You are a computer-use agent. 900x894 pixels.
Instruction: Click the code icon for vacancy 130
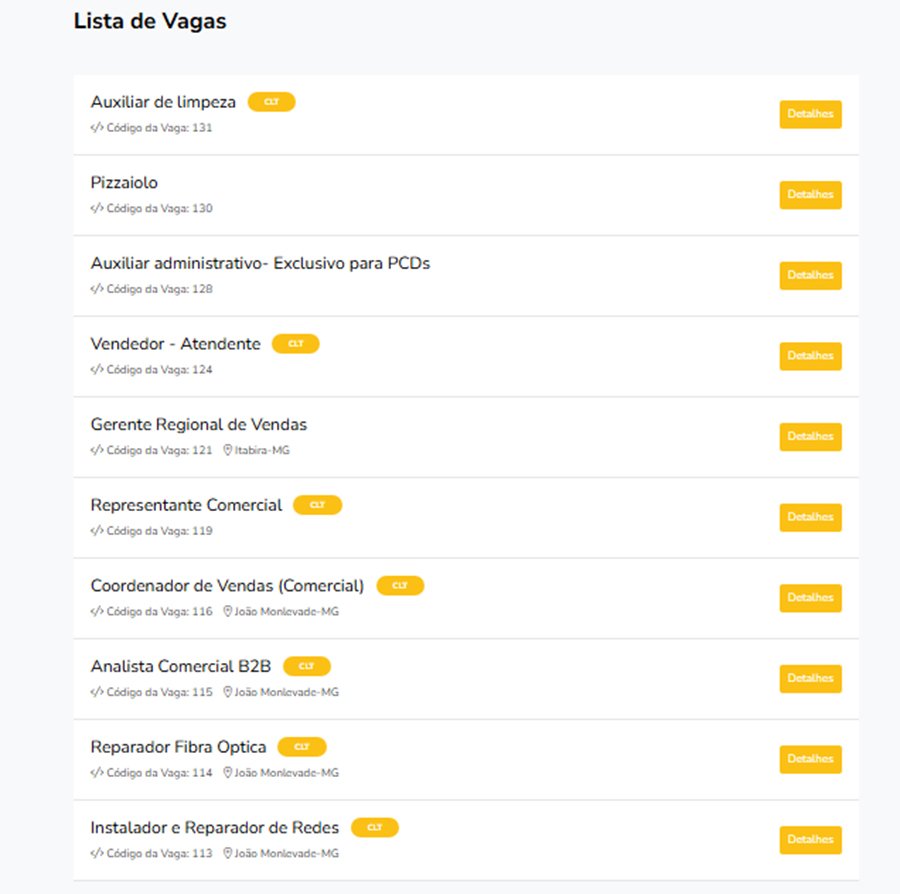pyautogui.click(x=97, y=208)
